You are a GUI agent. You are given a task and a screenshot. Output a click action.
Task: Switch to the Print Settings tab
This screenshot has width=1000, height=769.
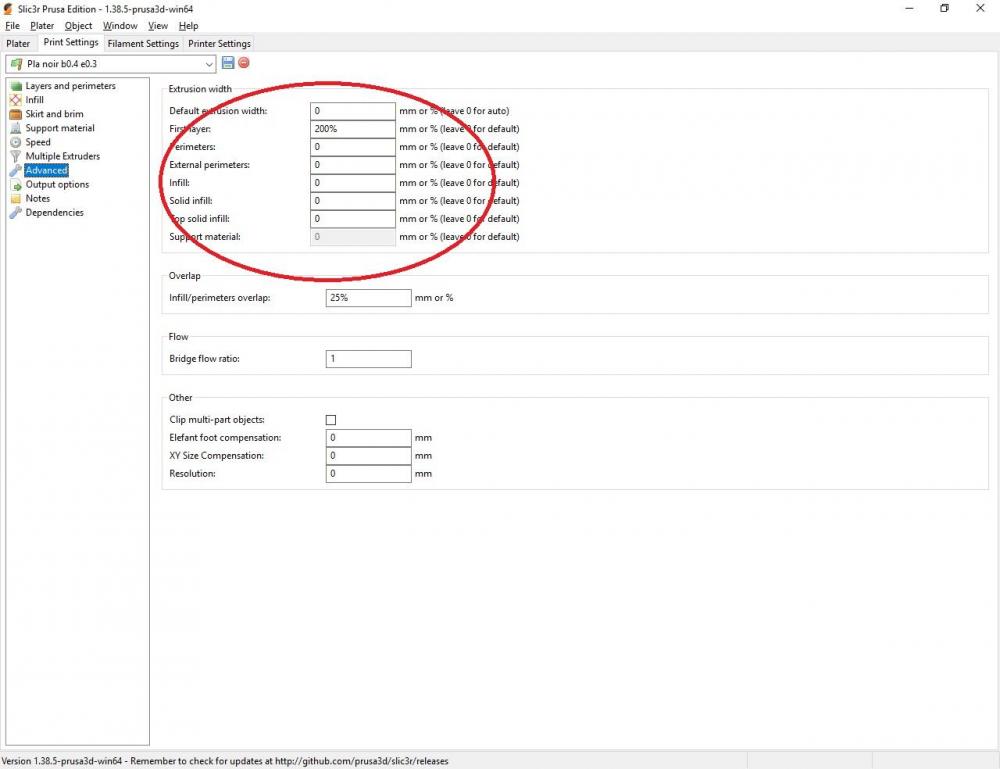click(71, 42)
